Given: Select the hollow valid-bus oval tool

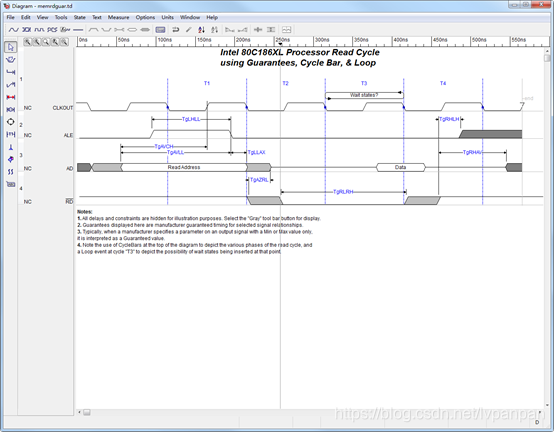Looking at the screenshot, I should [x=132, y=30].
